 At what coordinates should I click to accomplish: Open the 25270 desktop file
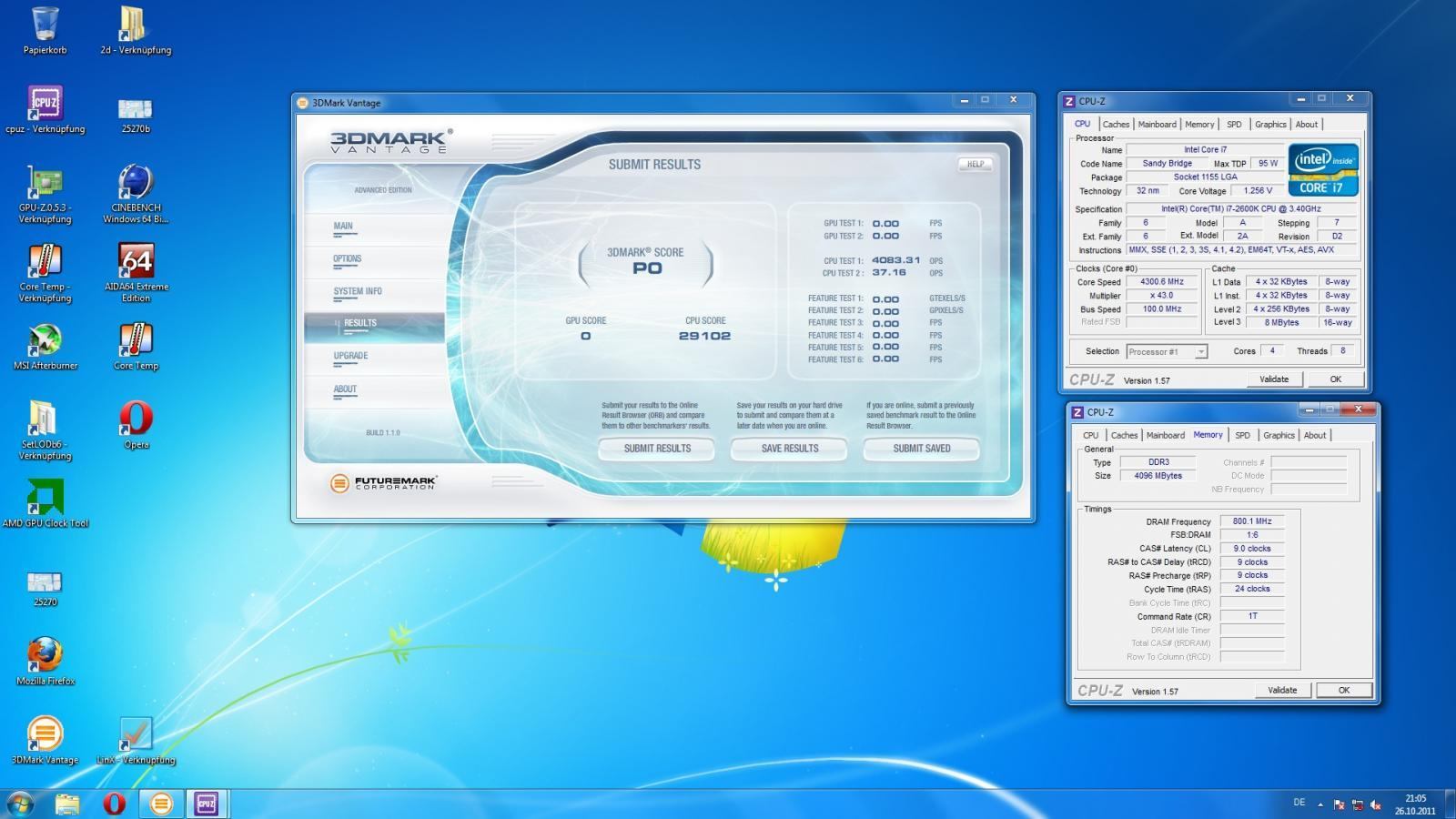click(45, 588)
